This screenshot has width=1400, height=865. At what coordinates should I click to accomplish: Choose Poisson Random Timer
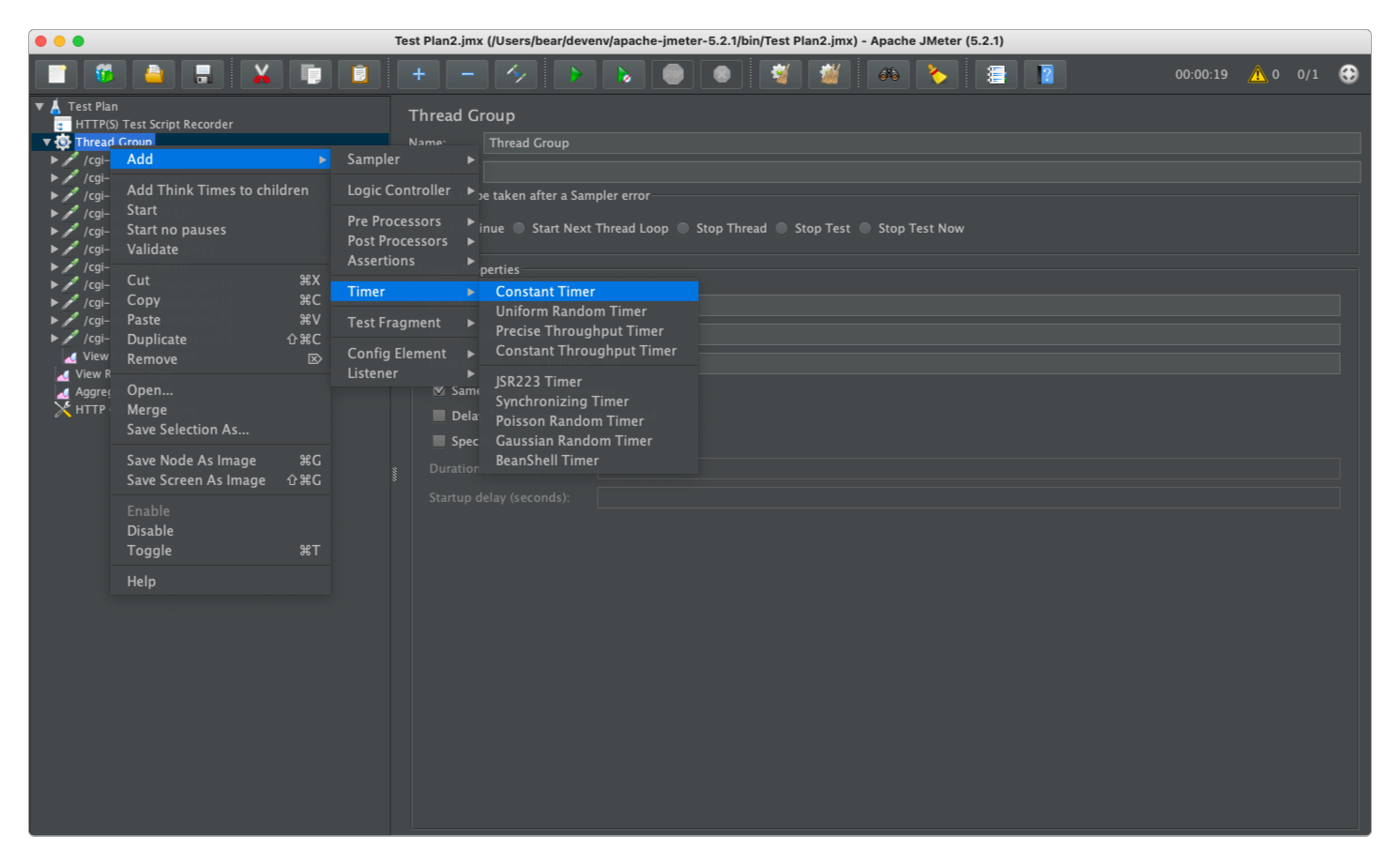tap(588, 421)
